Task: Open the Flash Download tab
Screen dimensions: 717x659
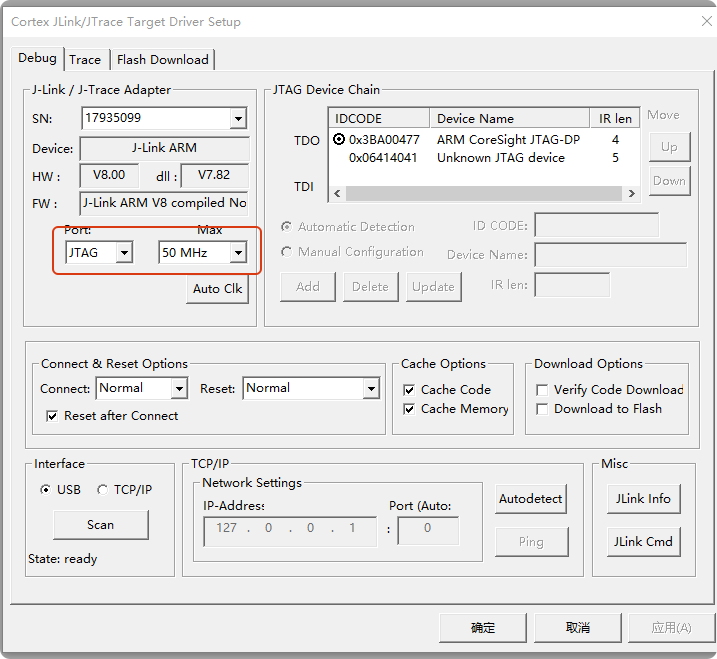Action: 162,59
